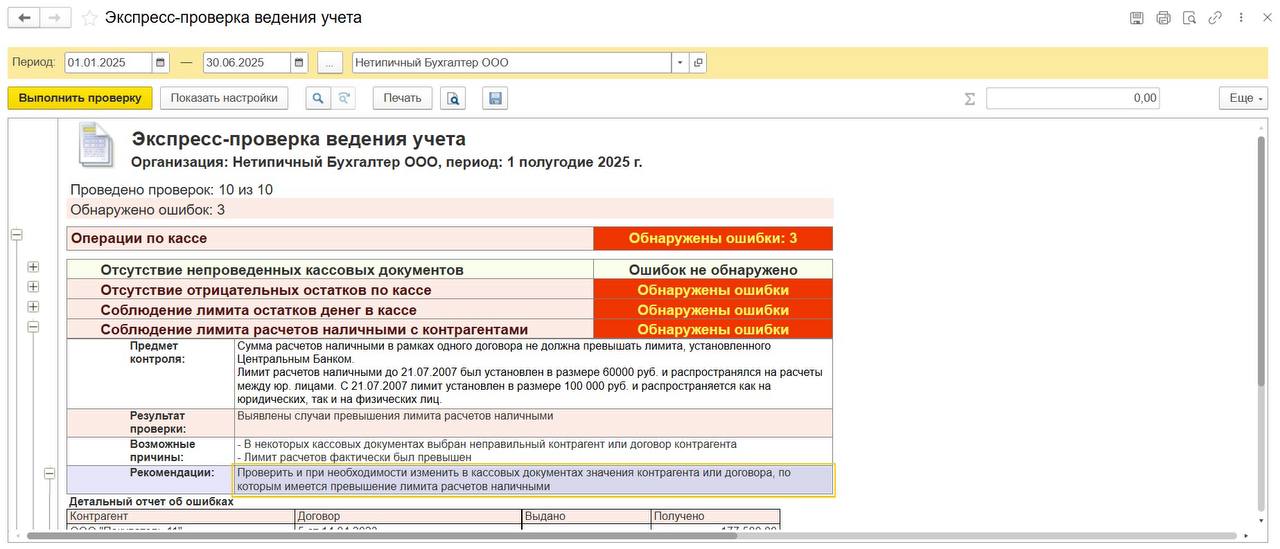Open the organization card icon
This screenshot has width=1280, height=549.
click(698, 62)
